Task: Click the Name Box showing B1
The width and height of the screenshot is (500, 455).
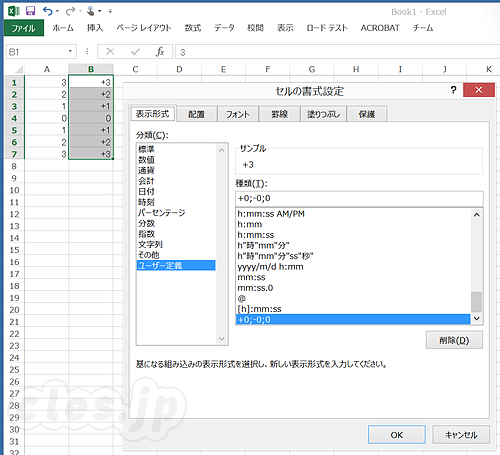Action: click(37, 52)
